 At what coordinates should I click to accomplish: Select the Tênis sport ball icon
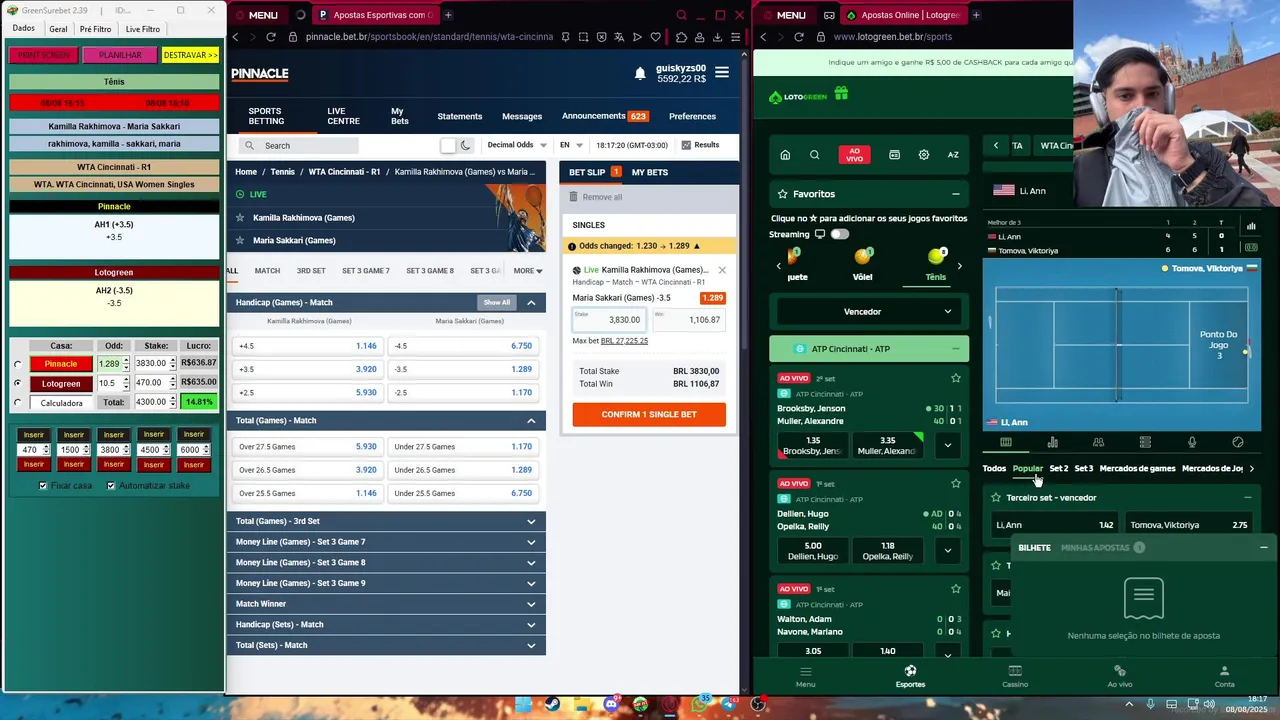tap(936, 257)
